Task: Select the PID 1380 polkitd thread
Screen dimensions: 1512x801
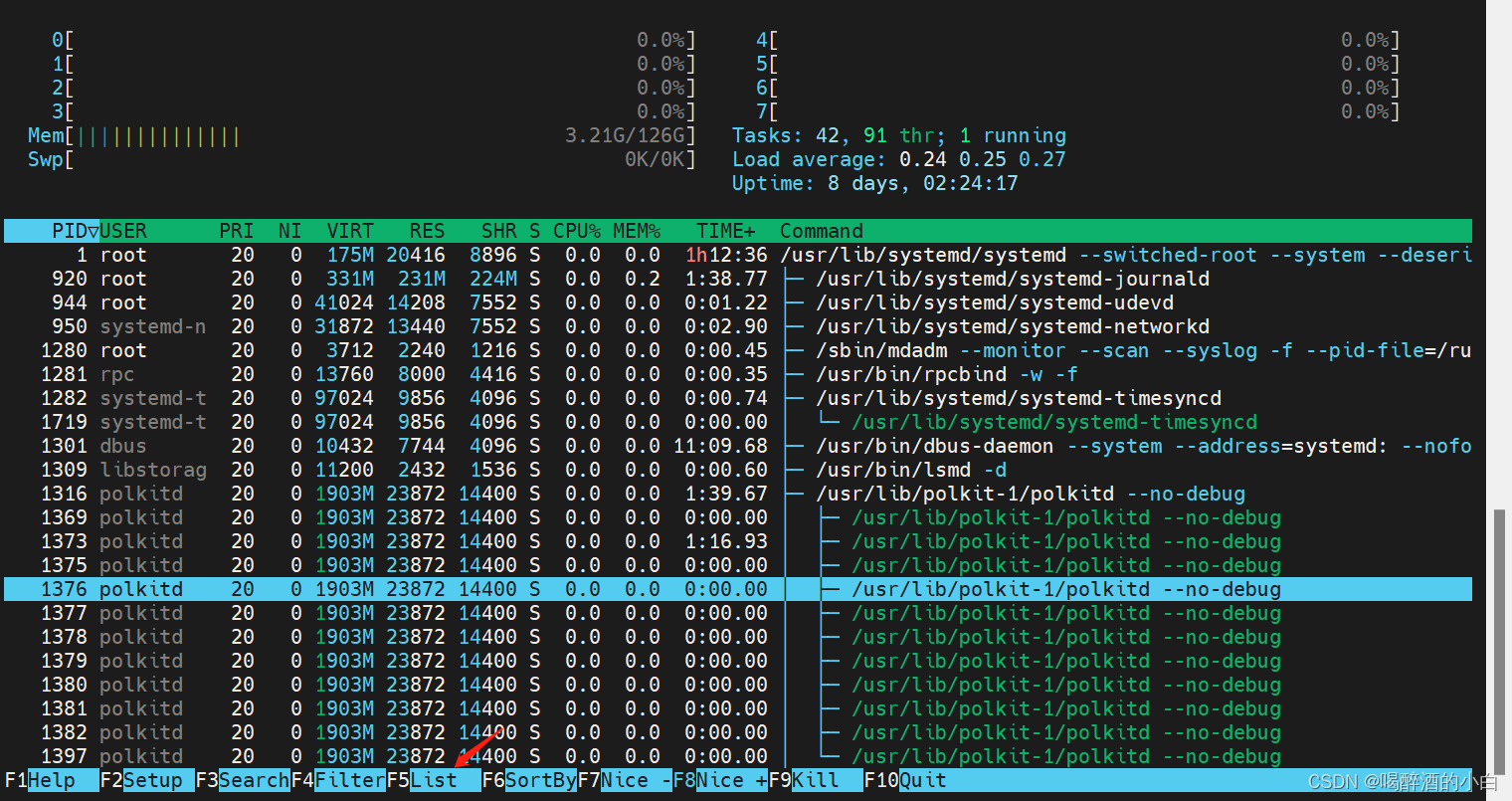Action: point(738,685)
